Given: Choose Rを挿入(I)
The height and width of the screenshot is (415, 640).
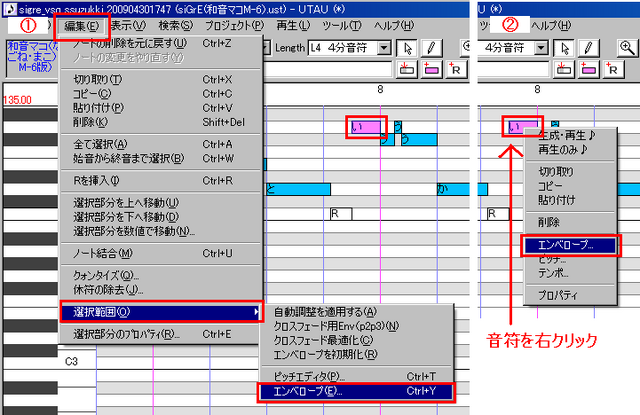Looking at the screenshot, I should point(161,180).
